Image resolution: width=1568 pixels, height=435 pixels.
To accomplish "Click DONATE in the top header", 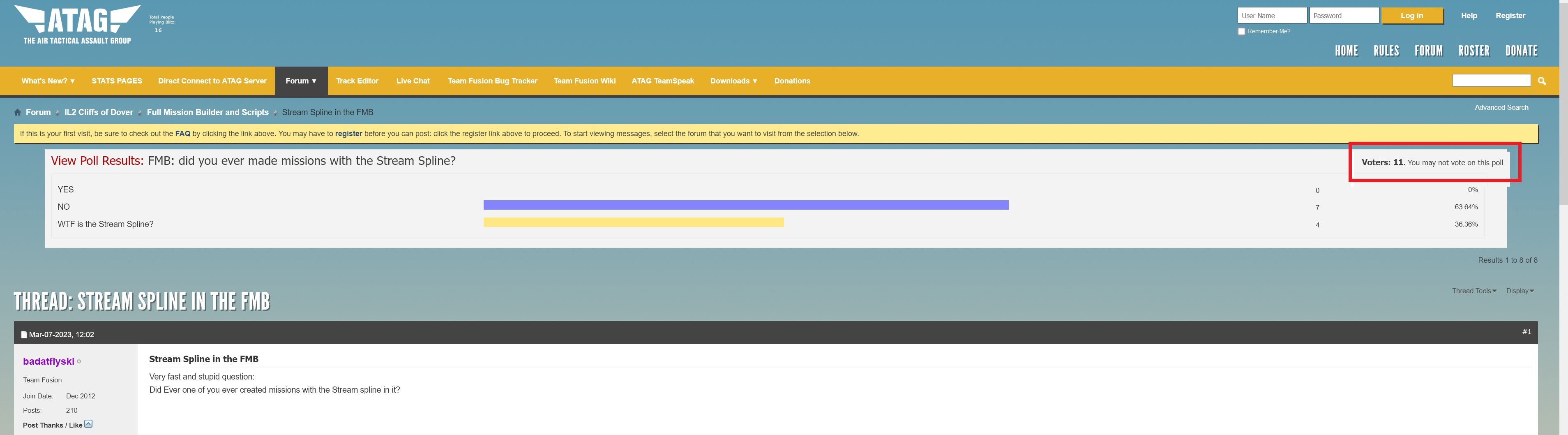I will [1521, 51].
